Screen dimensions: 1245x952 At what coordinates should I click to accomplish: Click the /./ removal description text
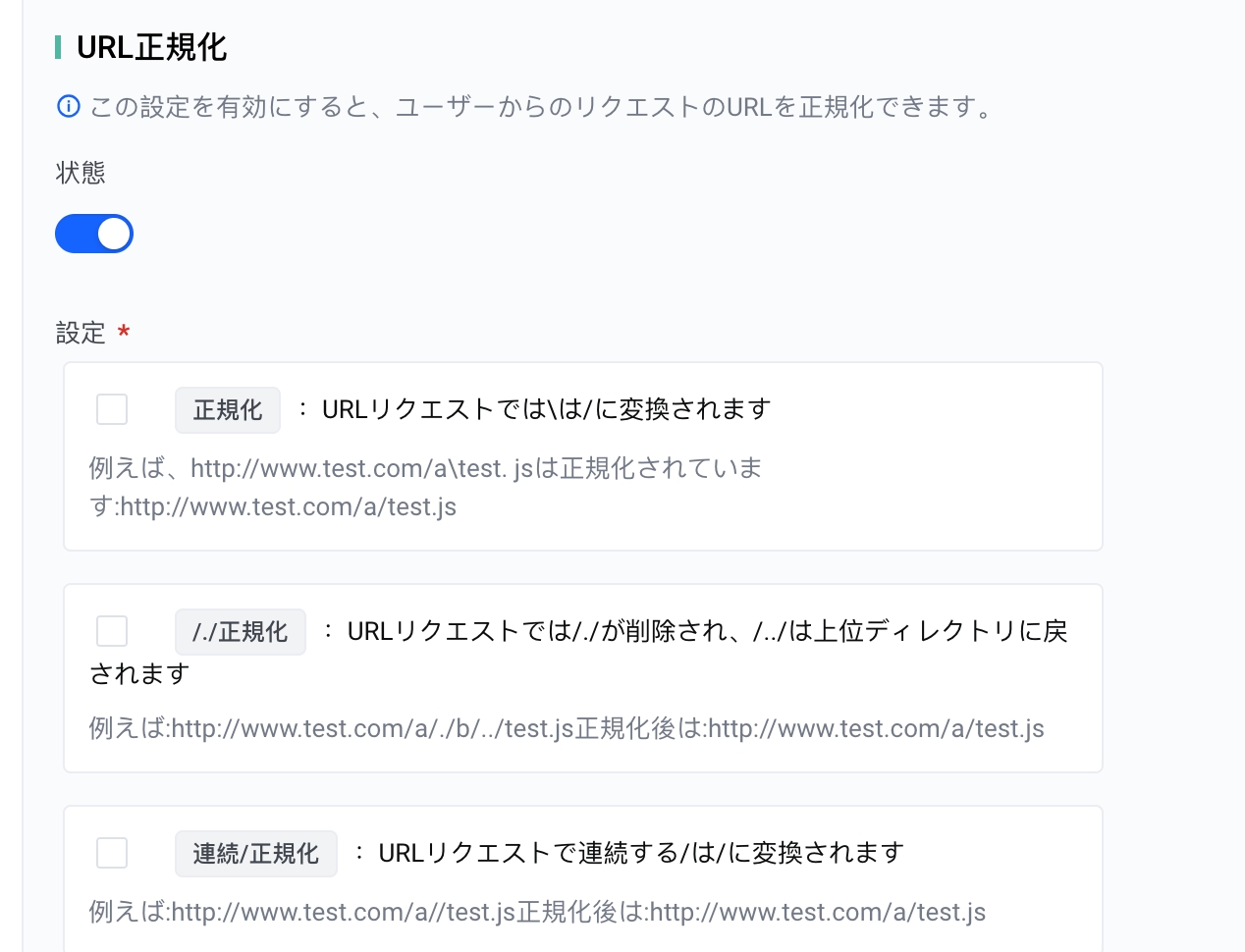[x=707, y=631]
